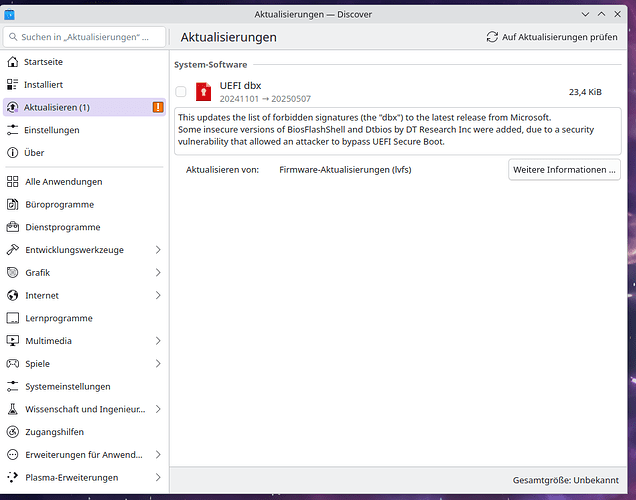This screenshot has height=500, width=636.
Task: Click Auf Aktualisierungen prüfen button
Action: tap(551, 37)
